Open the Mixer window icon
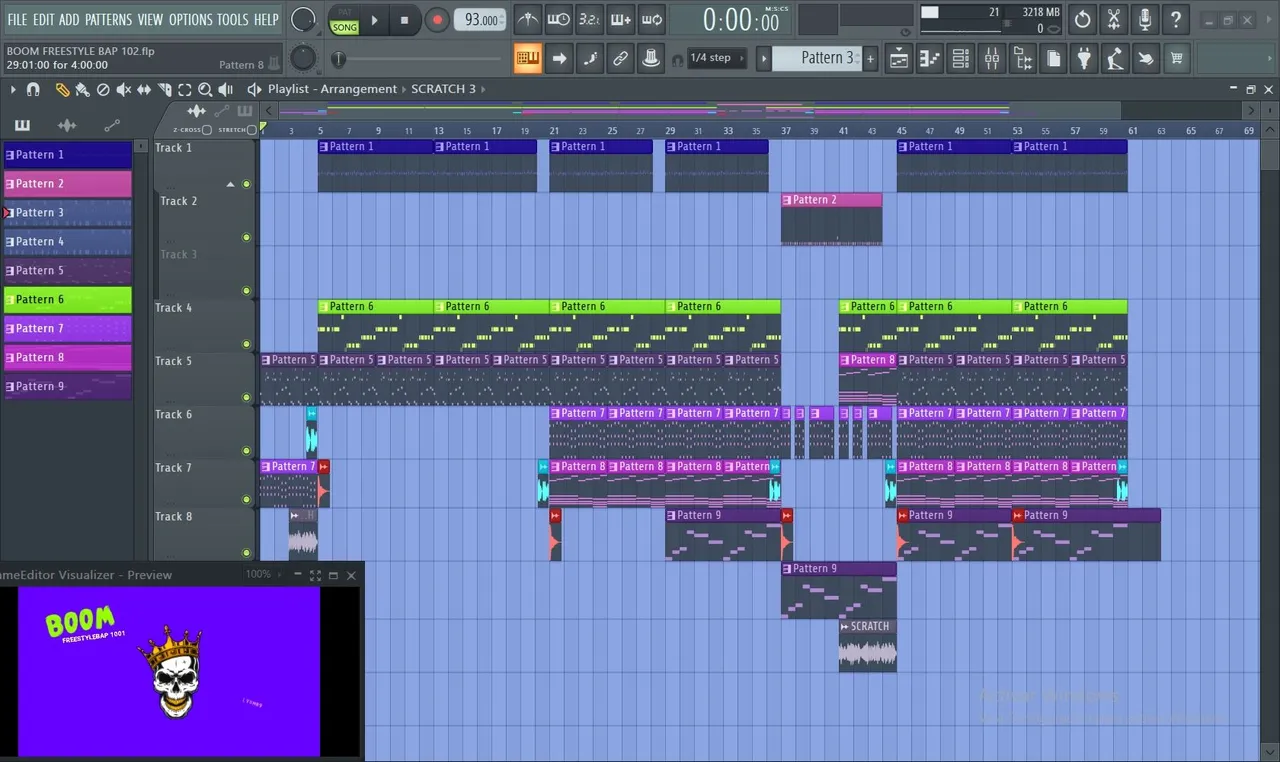This screenshot has height=762, width=1280. [991, 58]
